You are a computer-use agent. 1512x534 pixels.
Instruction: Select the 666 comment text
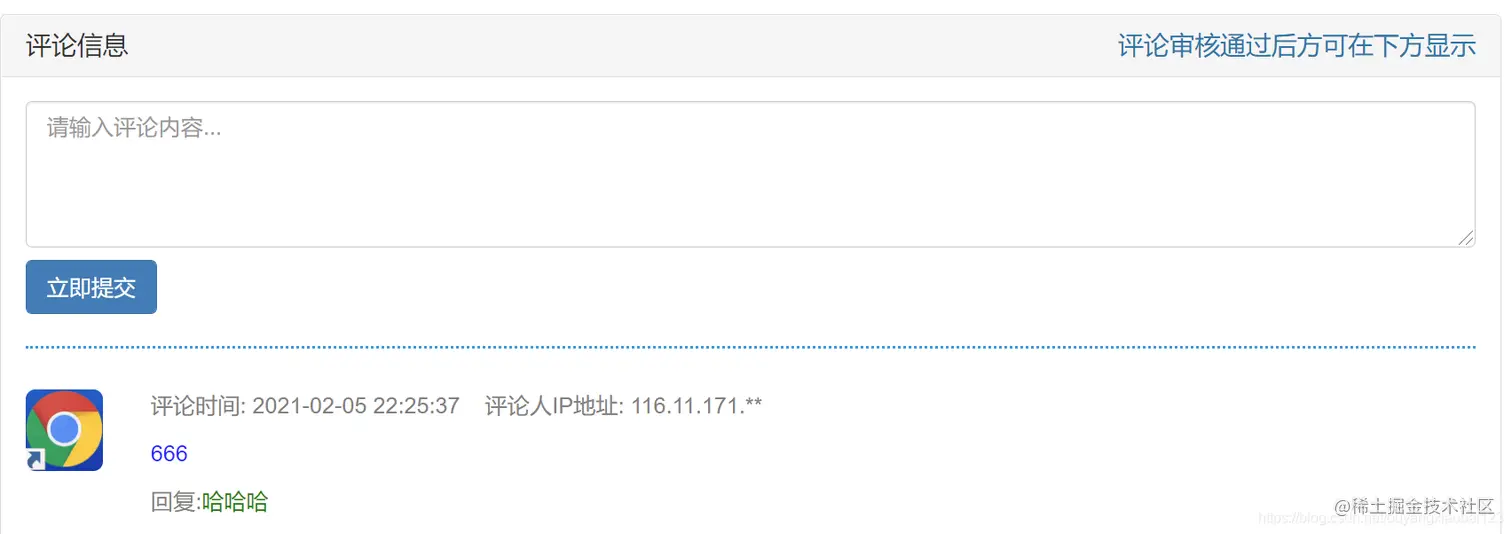coord(169,454)
